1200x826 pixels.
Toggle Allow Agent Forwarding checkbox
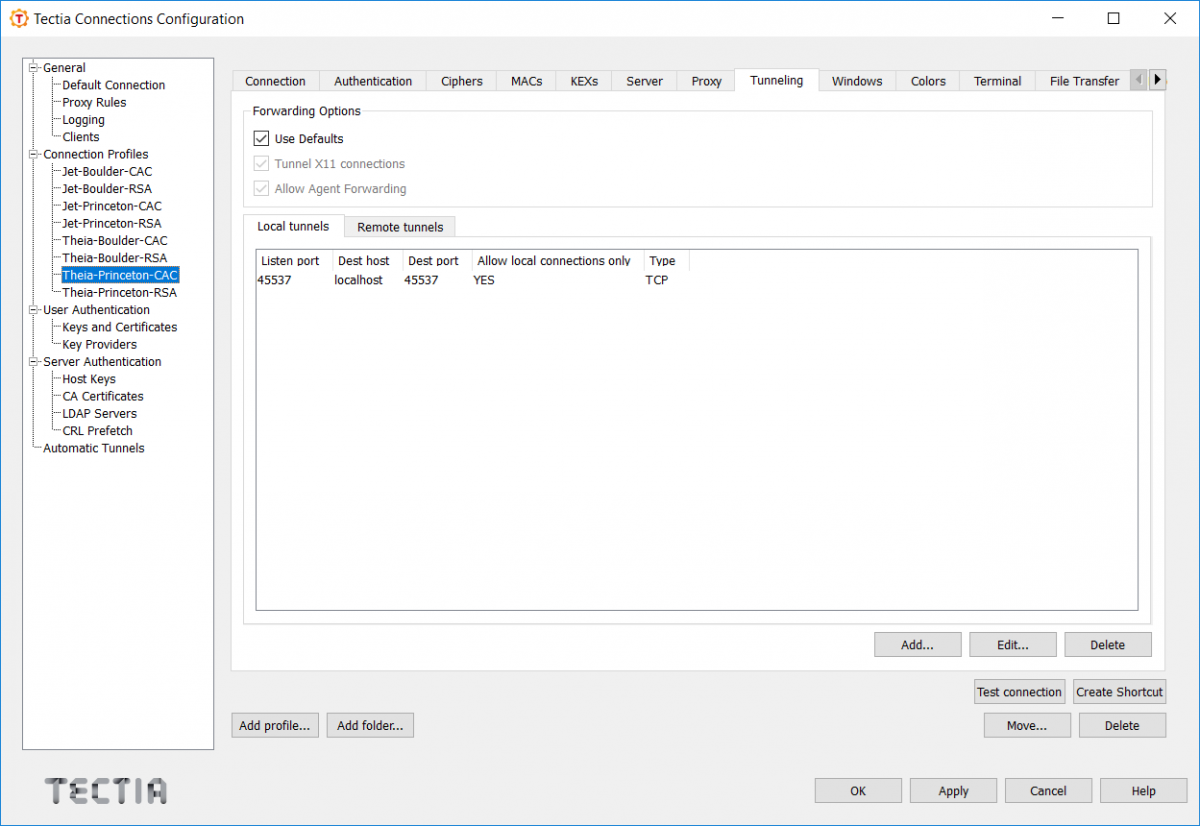tap(262, 189)
